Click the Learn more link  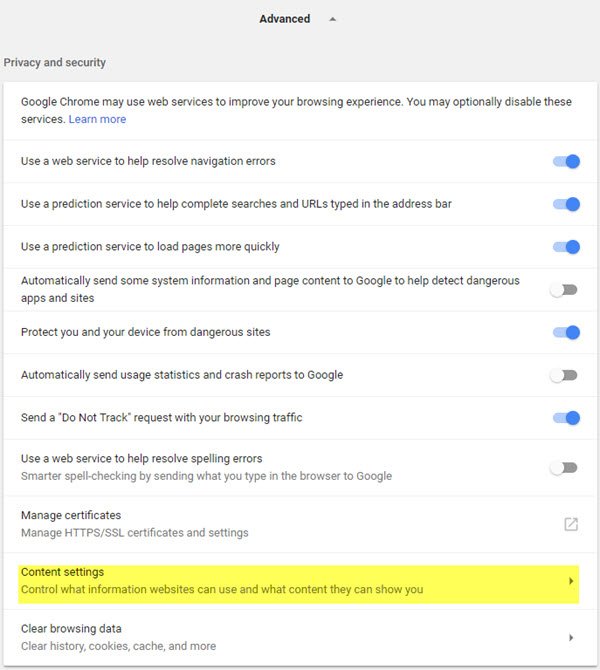coord(97,119)
